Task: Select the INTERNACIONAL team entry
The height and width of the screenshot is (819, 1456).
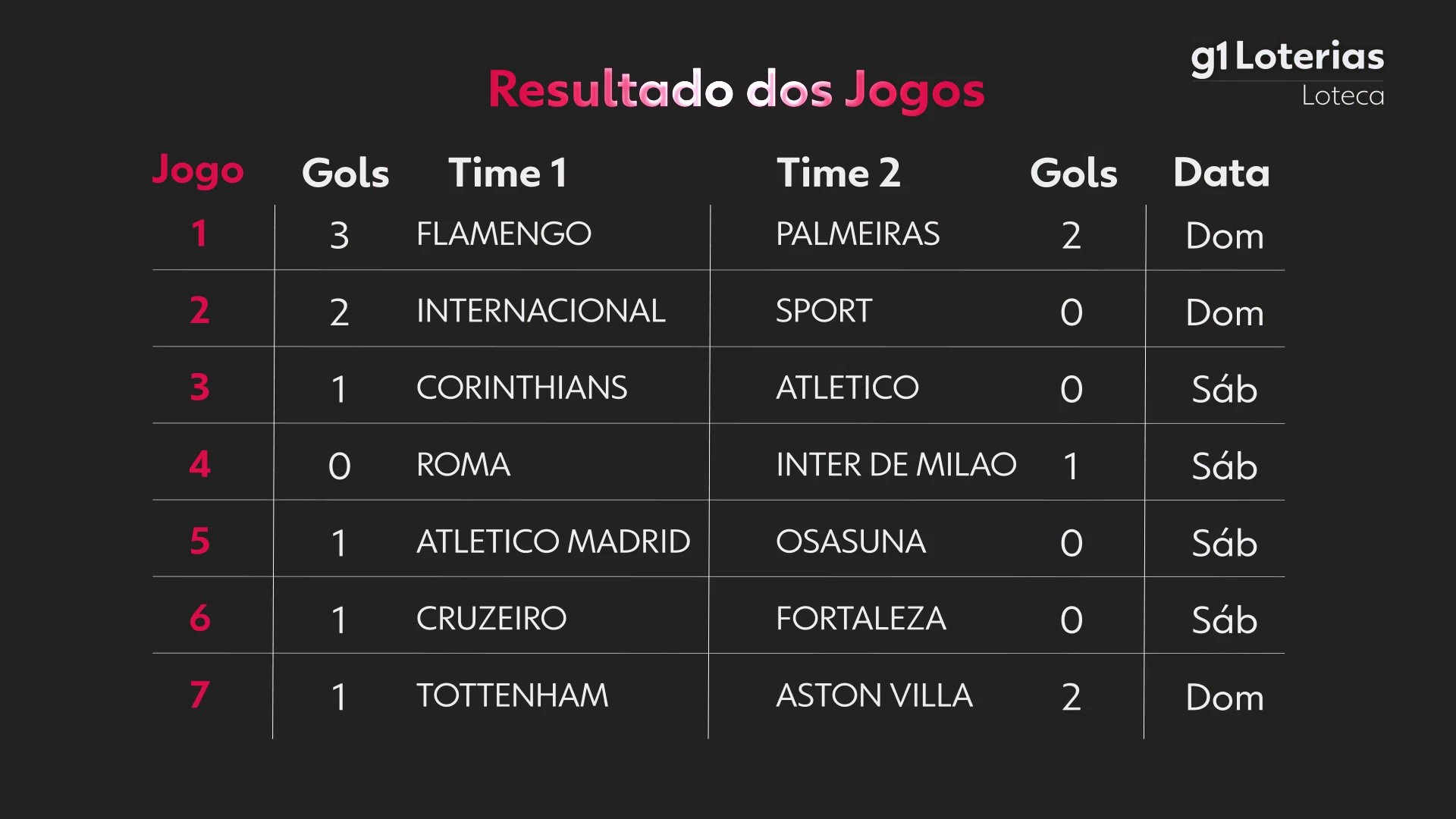Action: pyautogui.click(x=541, y=311)
